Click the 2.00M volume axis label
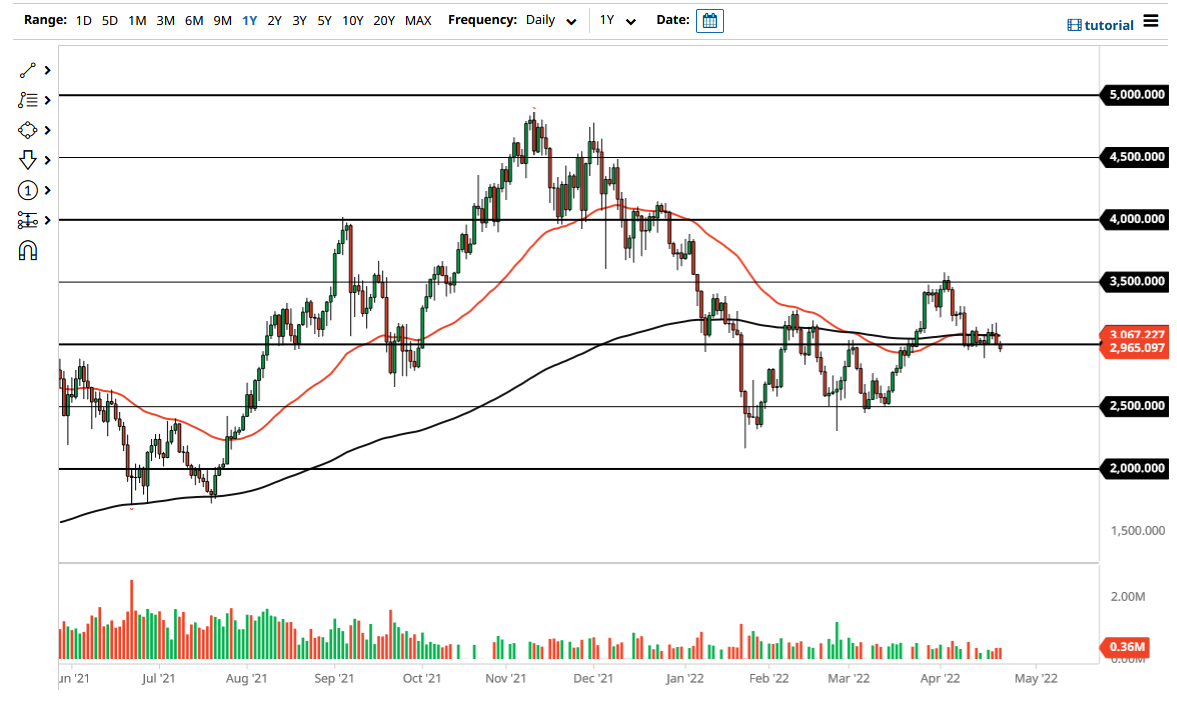The height and width of the screenshot is (705, 1177). pyautogui.click(x=1128, y=597)
